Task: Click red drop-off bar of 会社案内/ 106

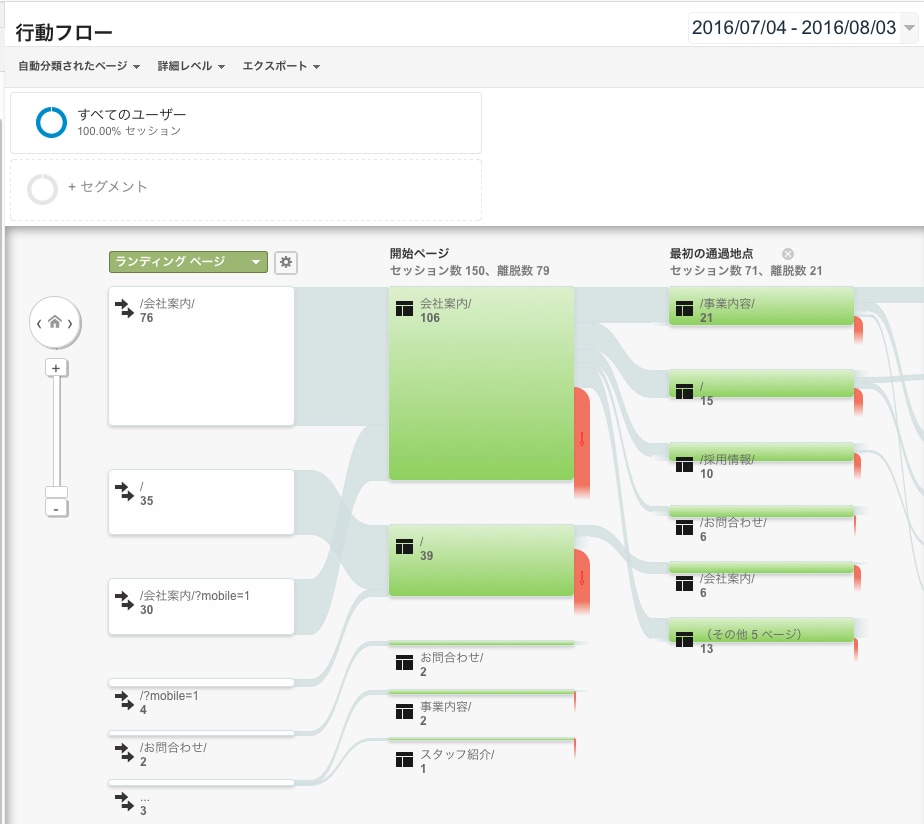Action: tap(582, 442)
